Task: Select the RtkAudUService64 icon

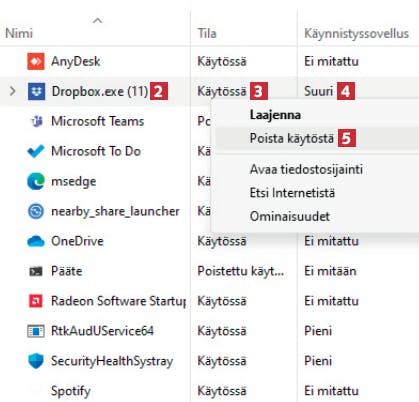Action: pyautogui.click(x=36, y=331)
